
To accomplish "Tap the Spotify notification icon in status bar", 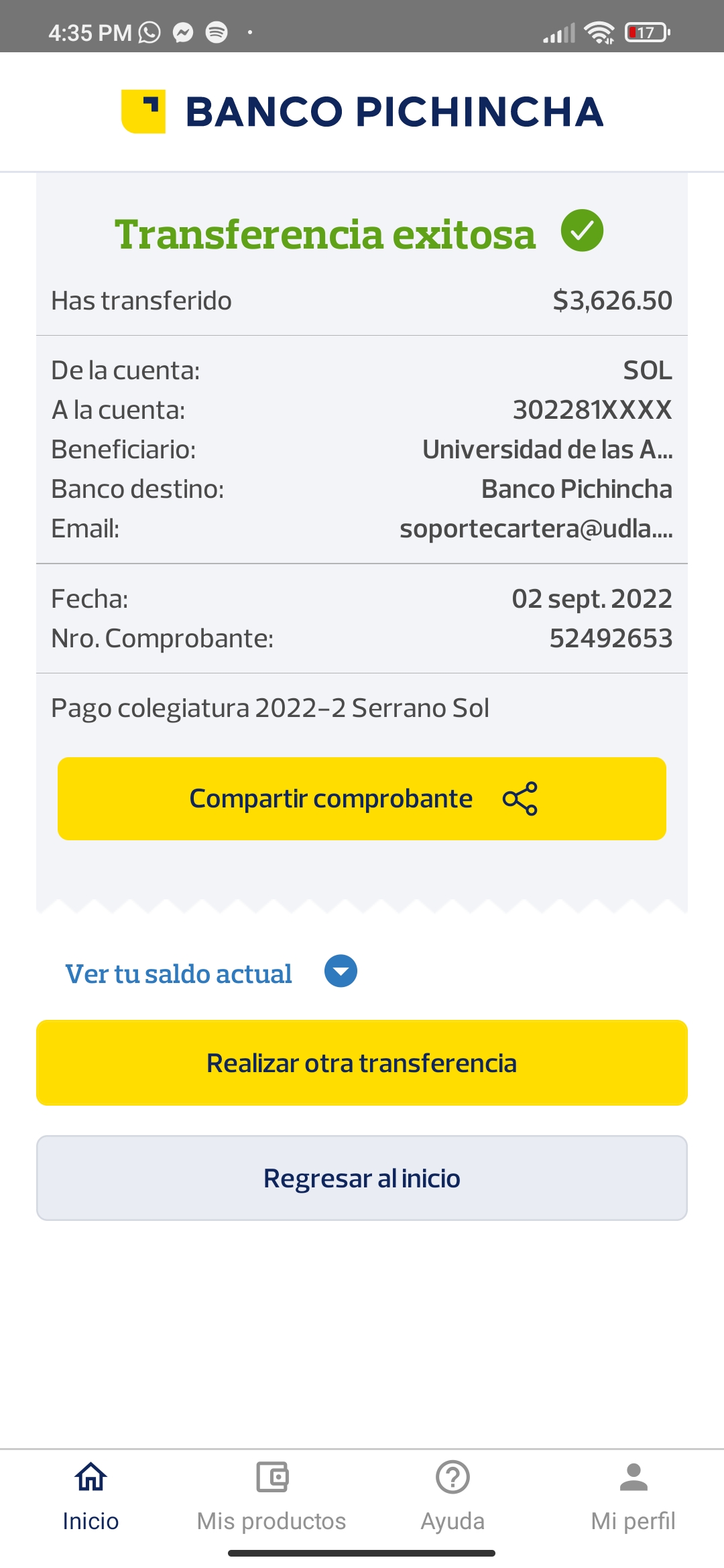I will (x=216, y=32).
